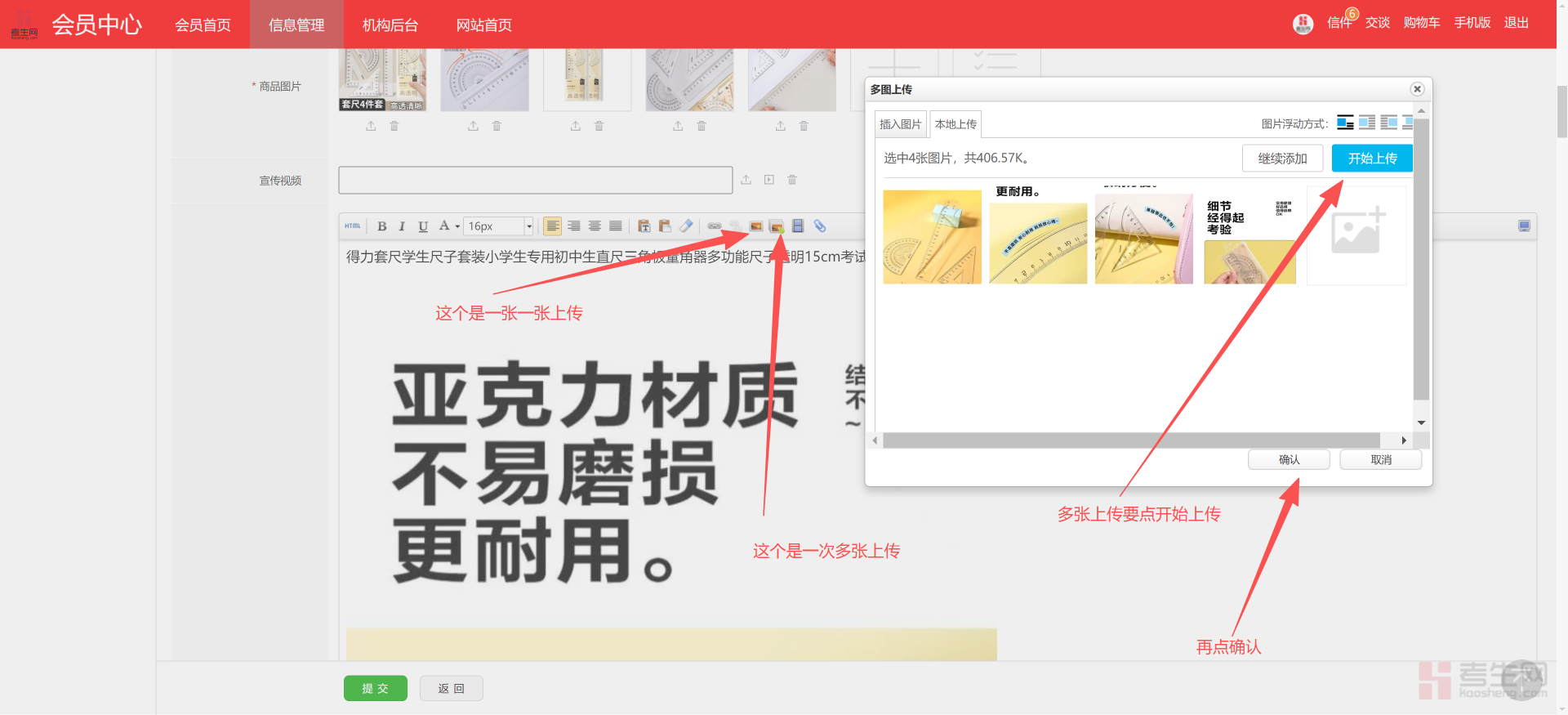Image resolution: width=1568 pixels, height=715 pixels.
Task: Click the insert link chain icon
Action: pos(714,226)
